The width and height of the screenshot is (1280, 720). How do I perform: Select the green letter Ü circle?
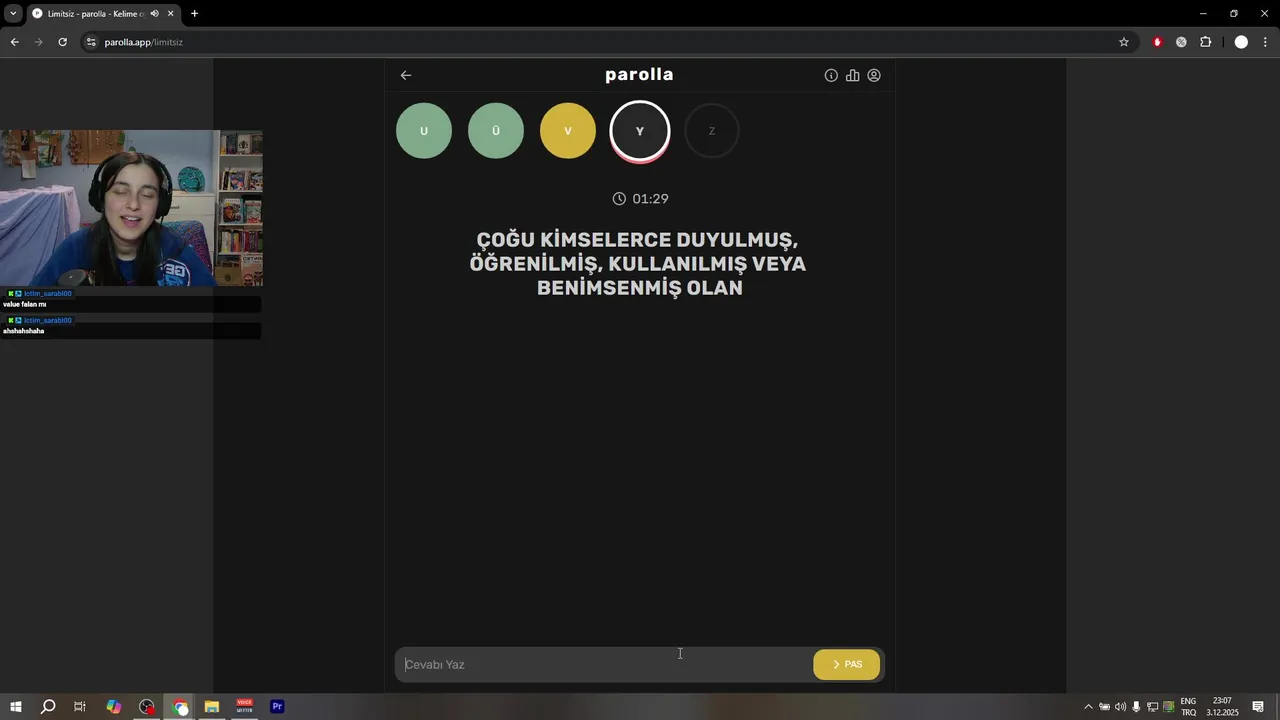(x=496, y=131)
